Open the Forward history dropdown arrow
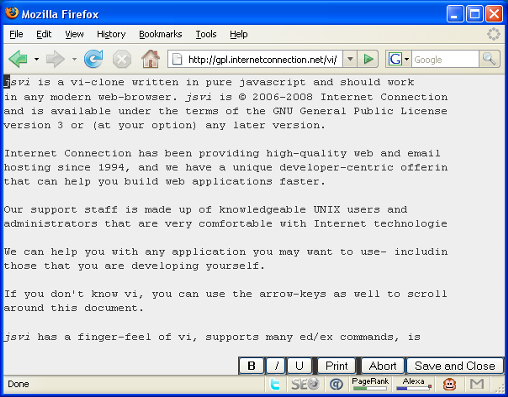 [74, 60]
